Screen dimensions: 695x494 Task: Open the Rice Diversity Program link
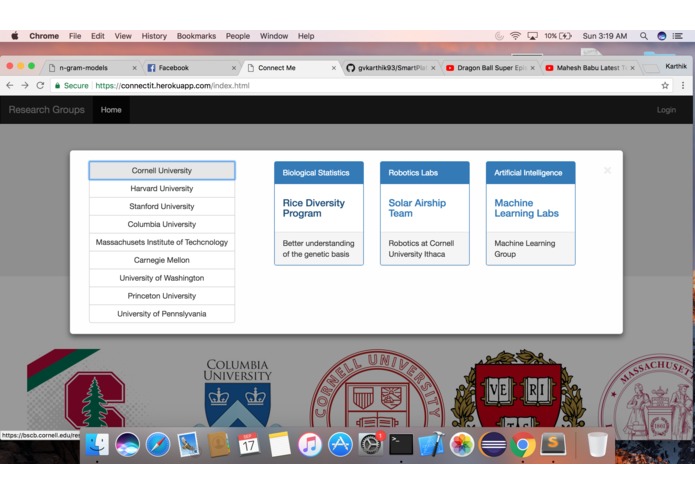pos(313,208)
